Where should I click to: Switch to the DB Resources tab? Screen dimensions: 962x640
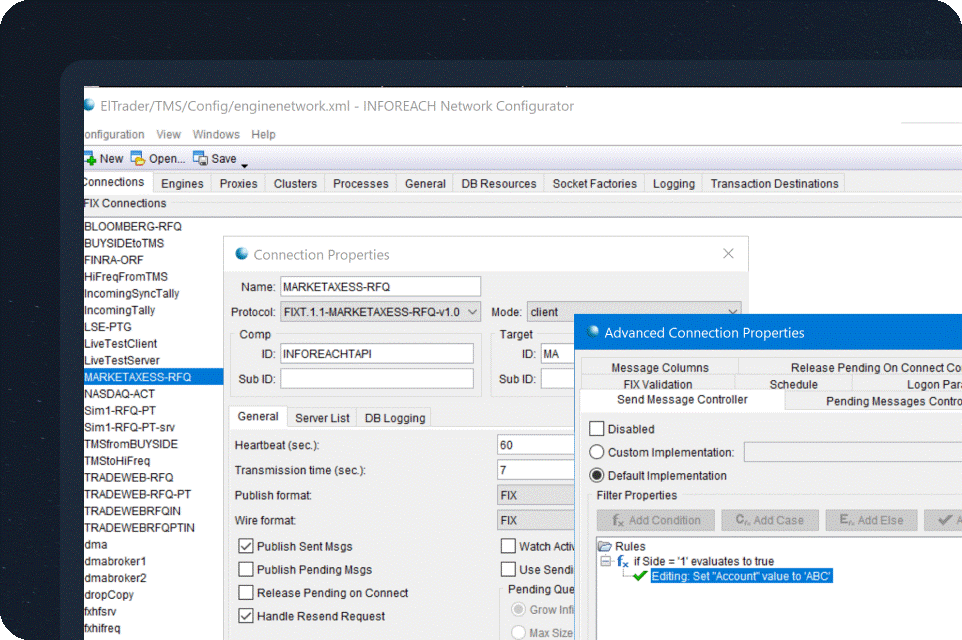[498, 183]
